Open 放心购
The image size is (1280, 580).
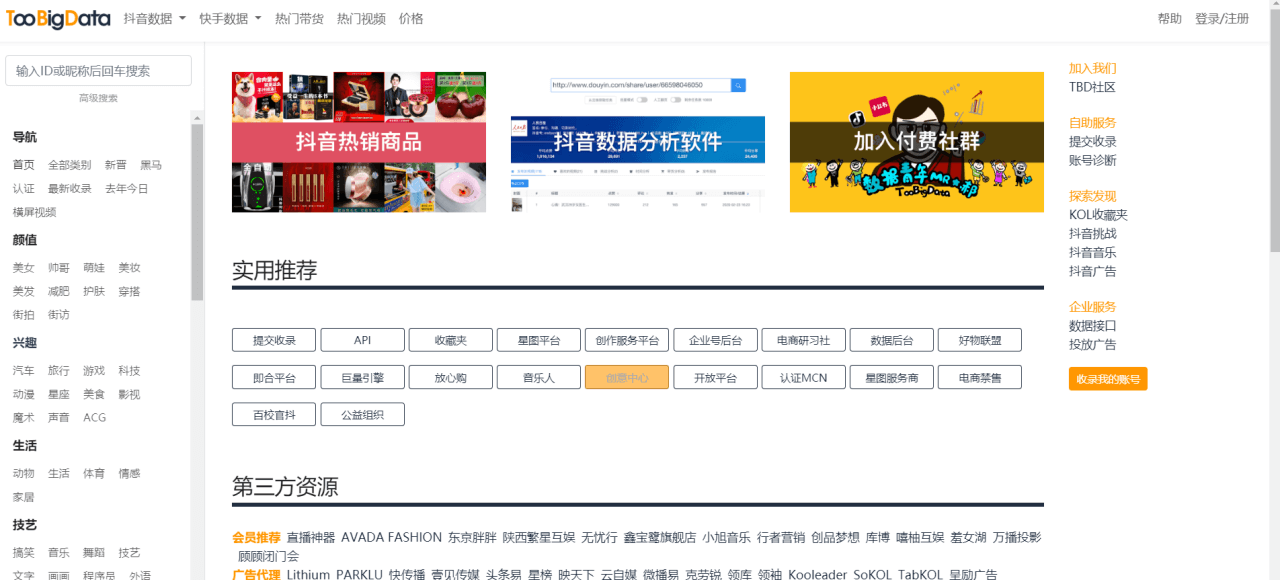[451, 377]
